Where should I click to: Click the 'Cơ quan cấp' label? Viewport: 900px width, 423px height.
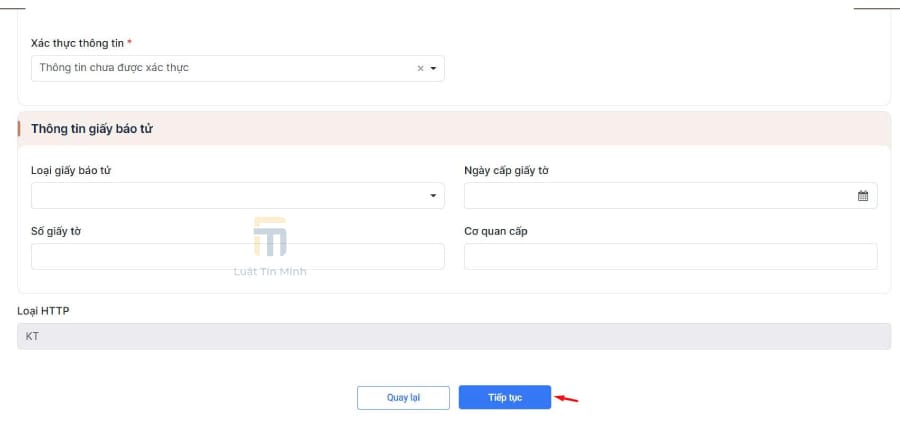pyautogui.click(x=495, y=231)
